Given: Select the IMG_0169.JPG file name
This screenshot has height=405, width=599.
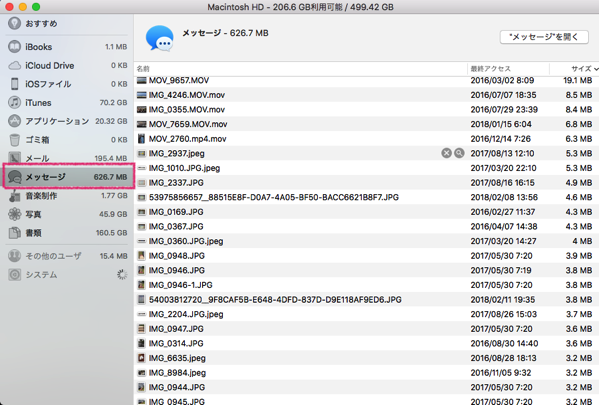Looking at the screenshot, I should click(176, 212).
